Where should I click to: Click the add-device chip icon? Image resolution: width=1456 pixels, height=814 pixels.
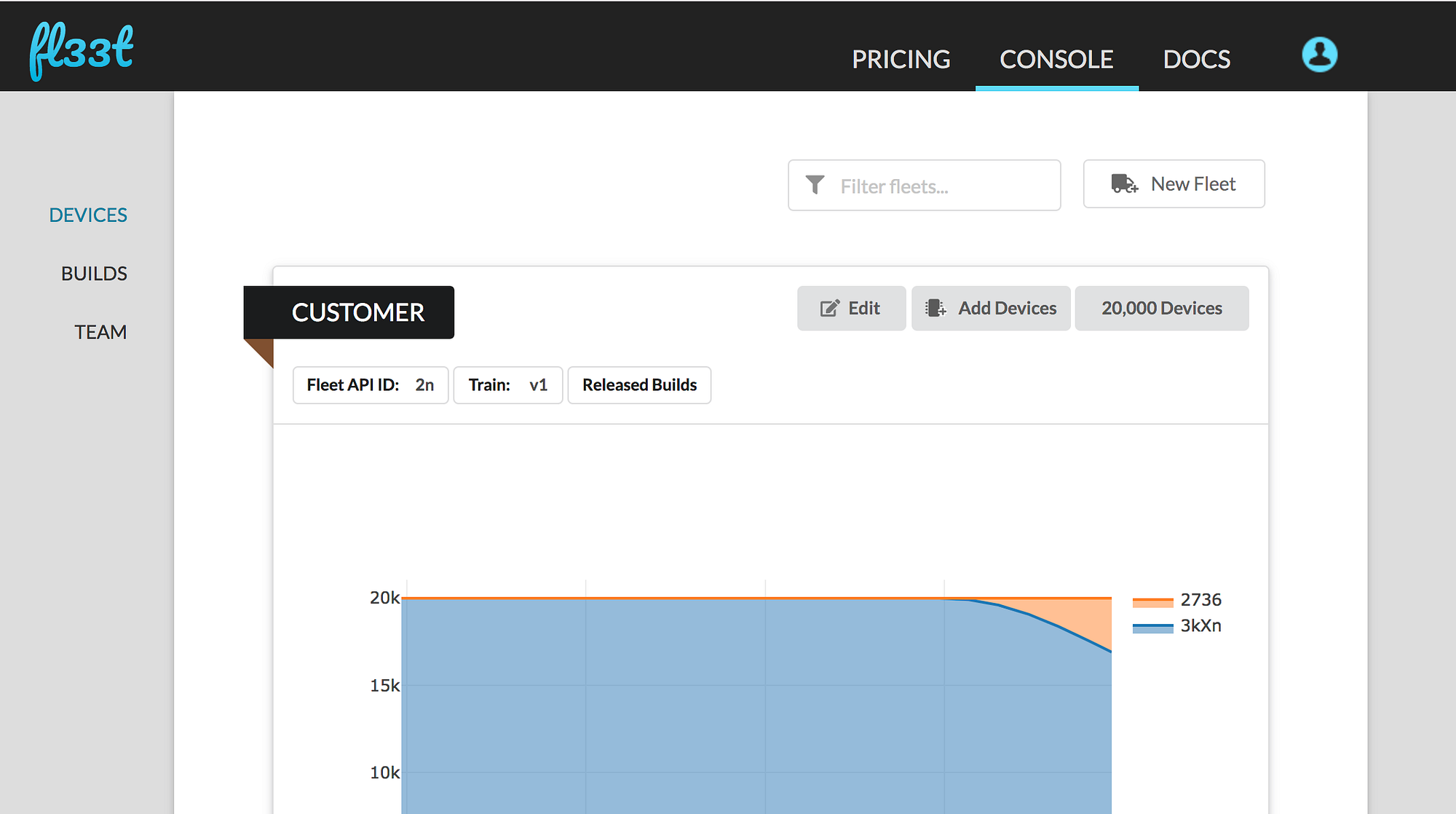click(935, 309)
